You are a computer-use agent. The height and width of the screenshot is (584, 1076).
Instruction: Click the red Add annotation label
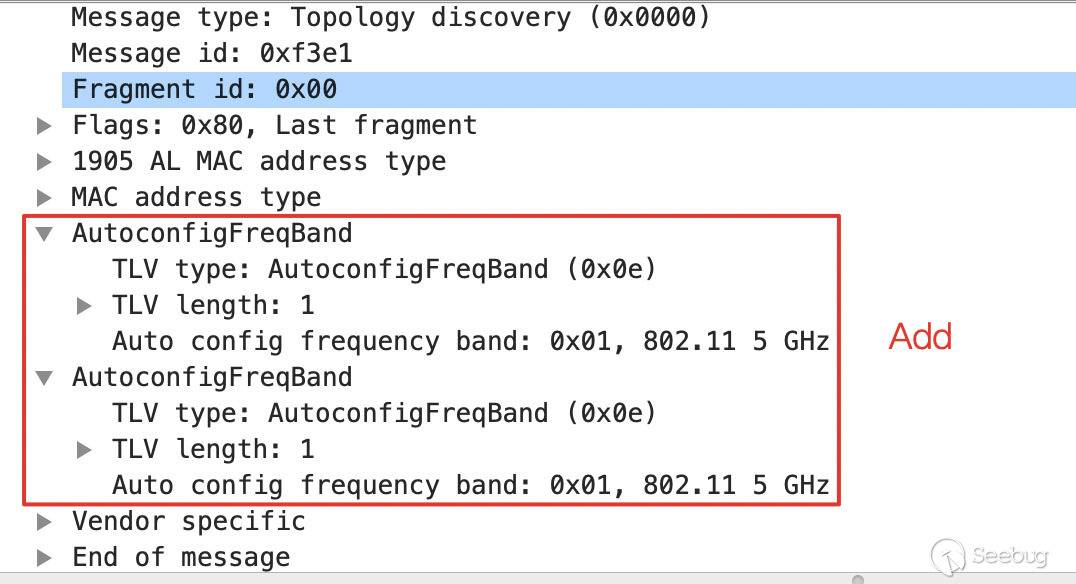click(920, 337)
